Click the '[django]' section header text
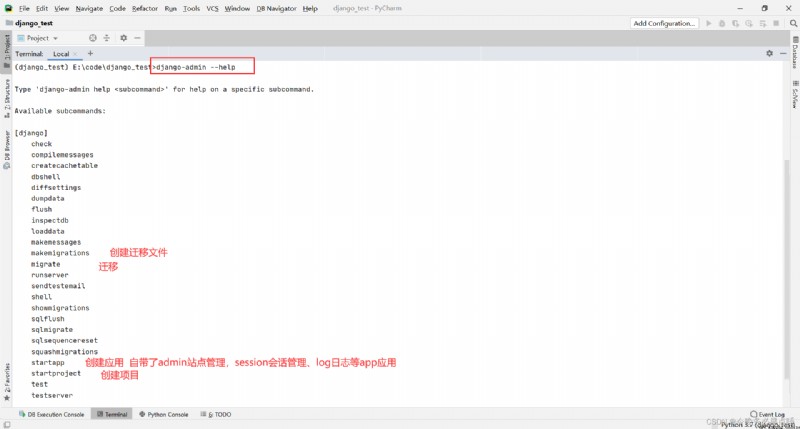 (x=31, y=133)
